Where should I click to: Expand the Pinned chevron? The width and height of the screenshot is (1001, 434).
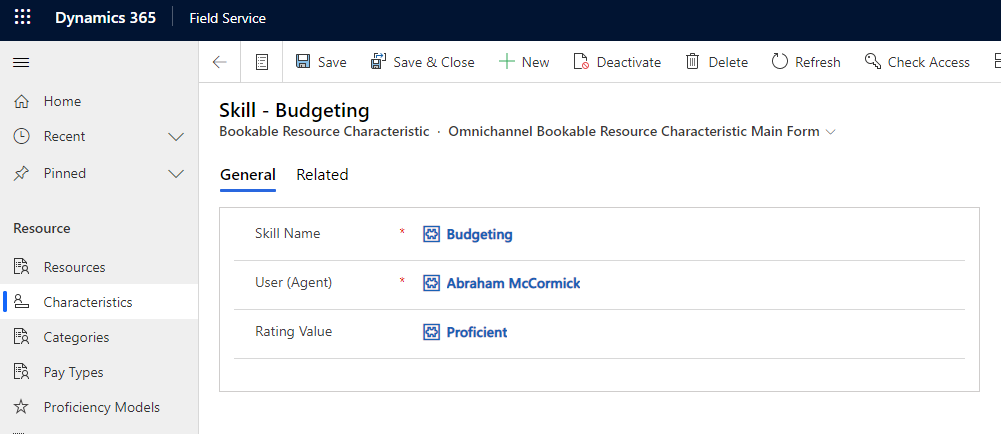pos(176,174)
